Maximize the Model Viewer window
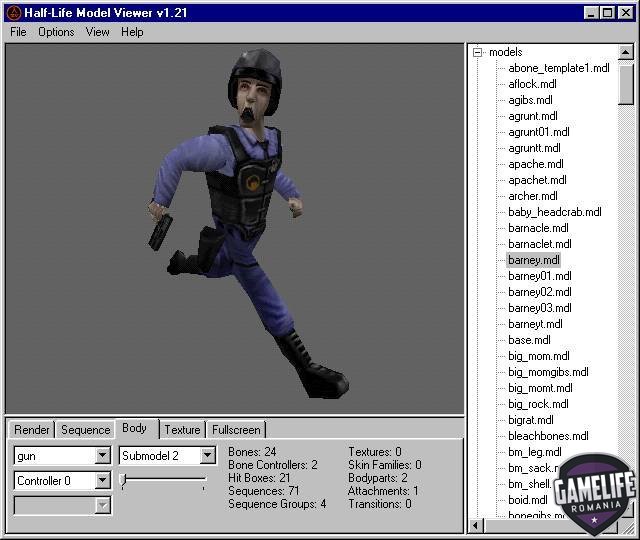The height and width of the screenshot is (540, 640). click(x=607, y=13)
